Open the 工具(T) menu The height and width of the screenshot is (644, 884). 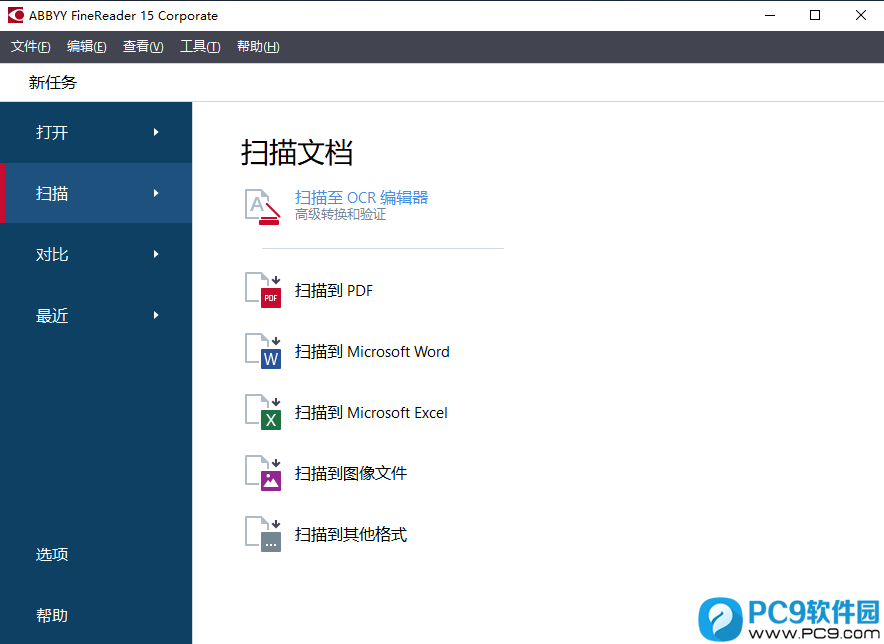click(x=200, y=47)
